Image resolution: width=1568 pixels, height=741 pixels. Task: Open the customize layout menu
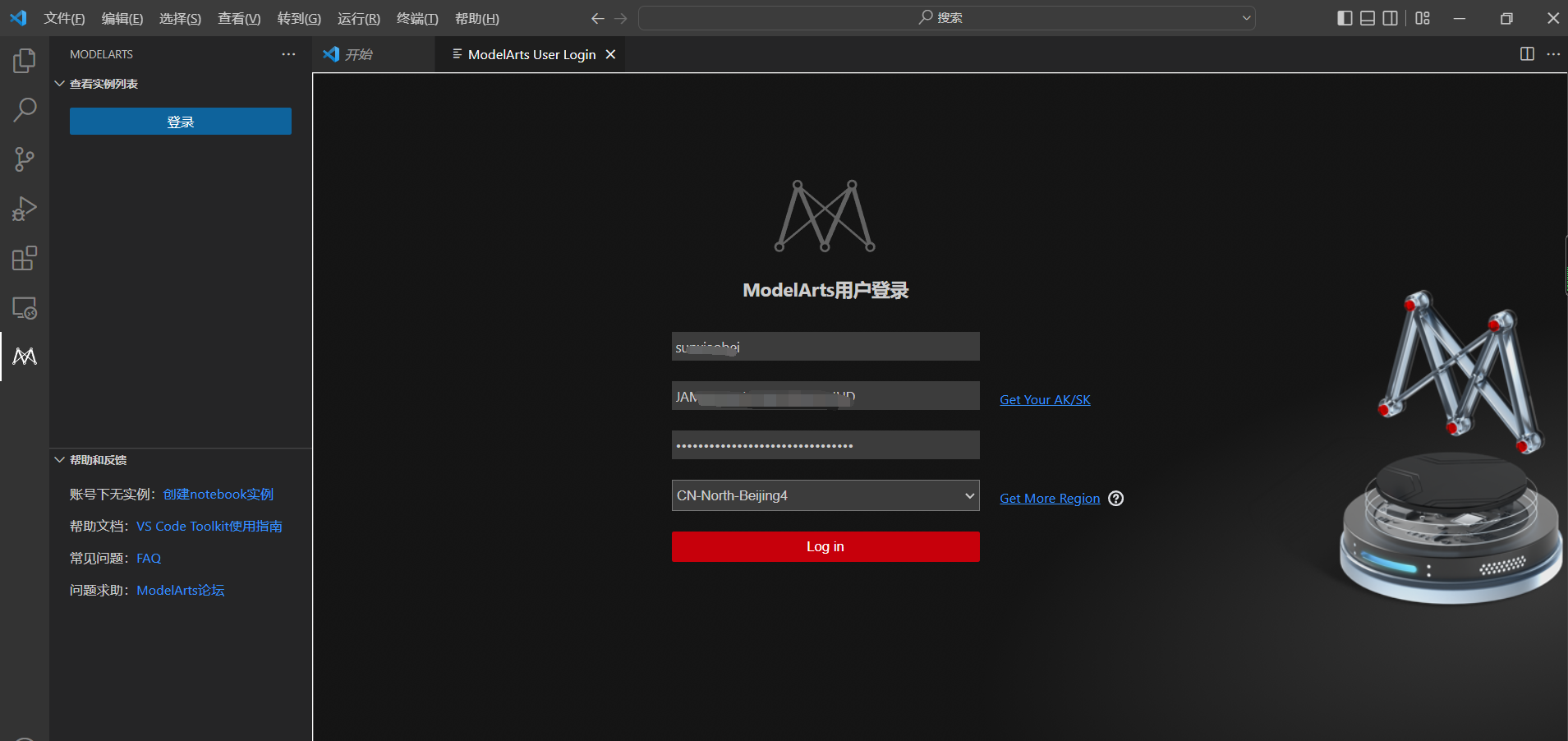1423,18
